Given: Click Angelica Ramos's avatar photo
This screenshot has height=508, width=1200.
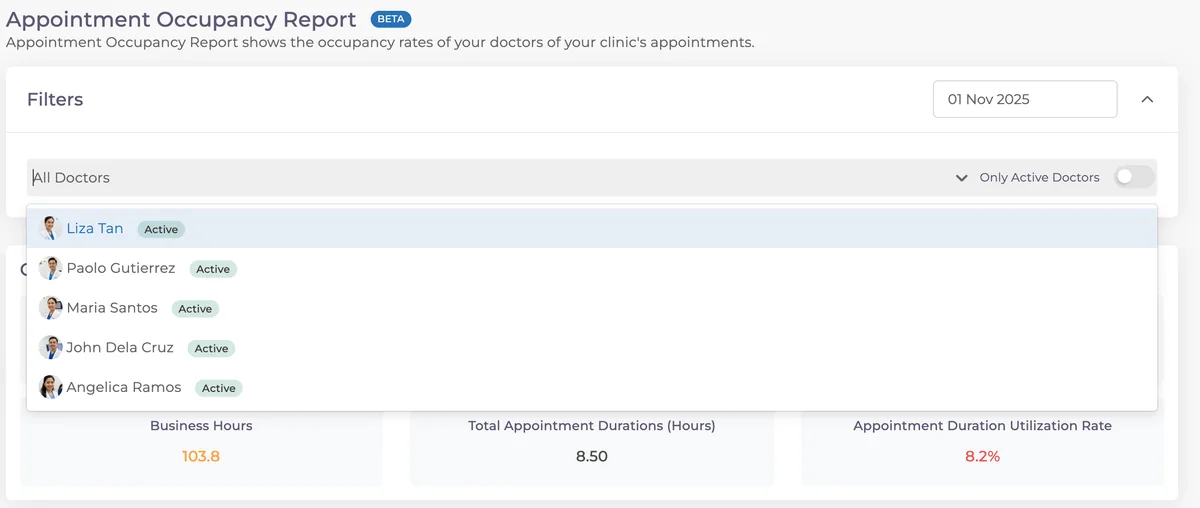Looking at the screenshot, I should click(50, 387).
